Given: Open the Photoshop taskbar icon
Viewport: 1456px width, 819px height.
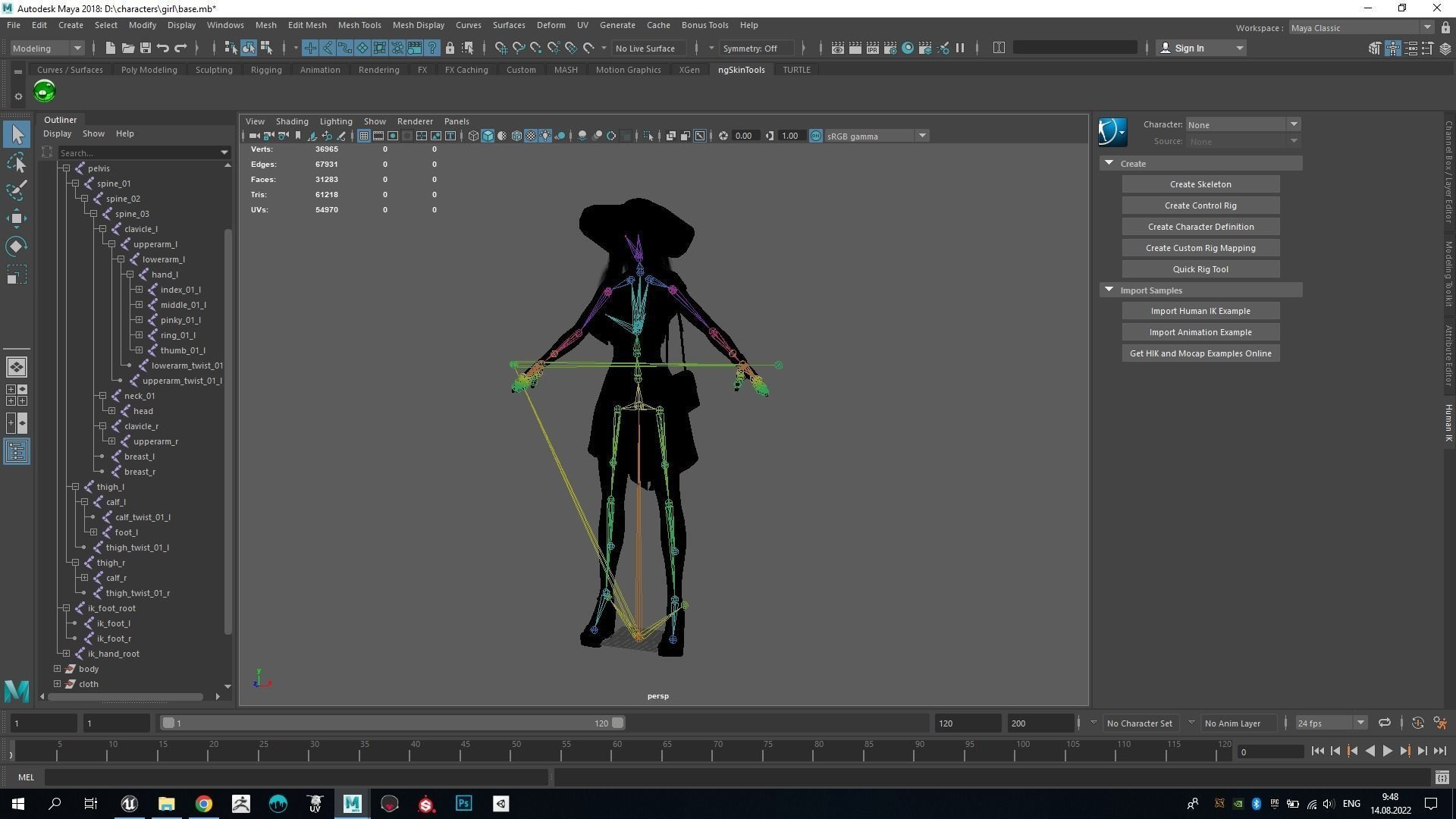Looking at the screenshot, I should (x=463, y=804).
